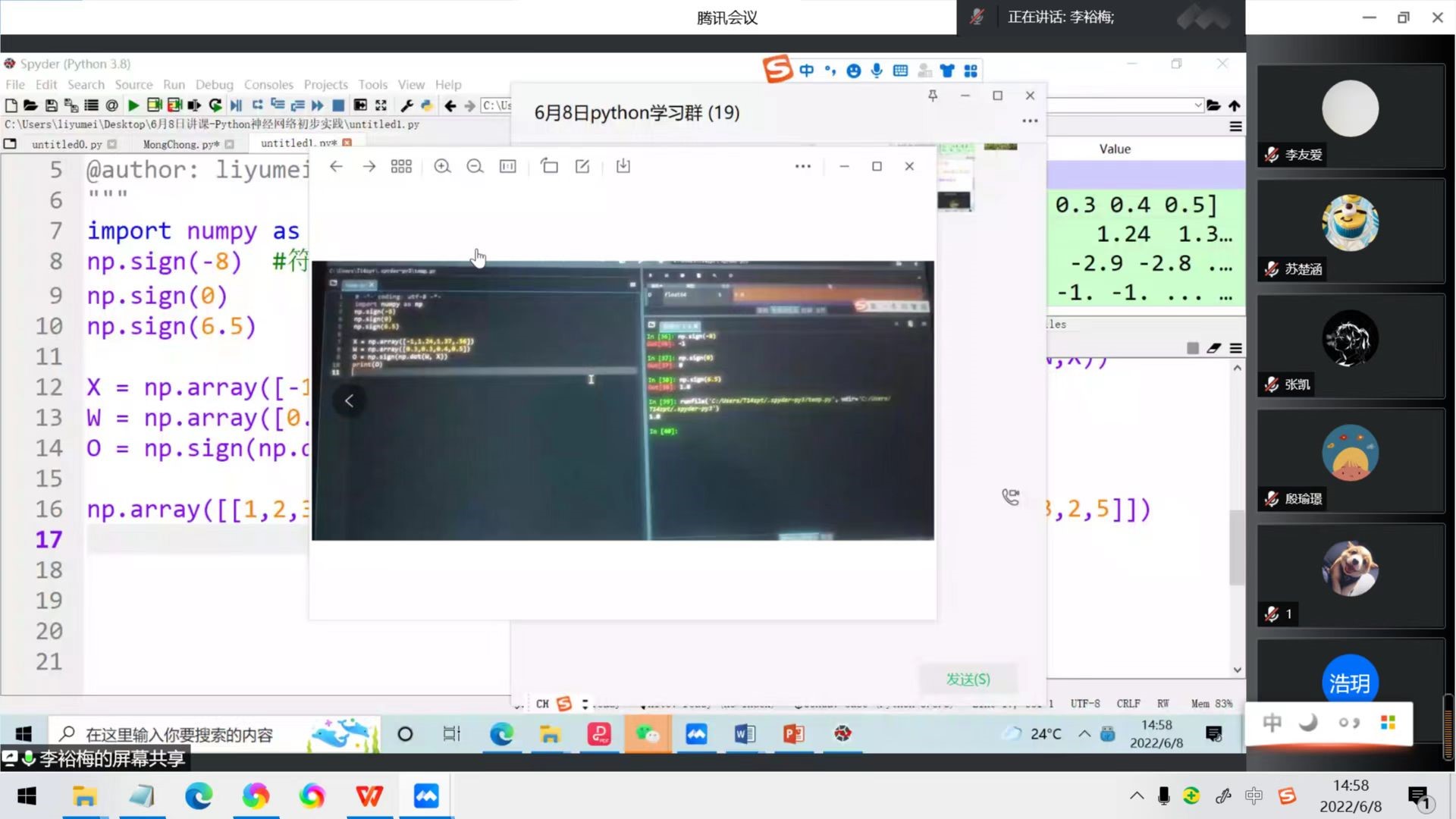Click the green Run file button
The height and width of the screenshot is (819, 1456).
(x=133, y=105)
